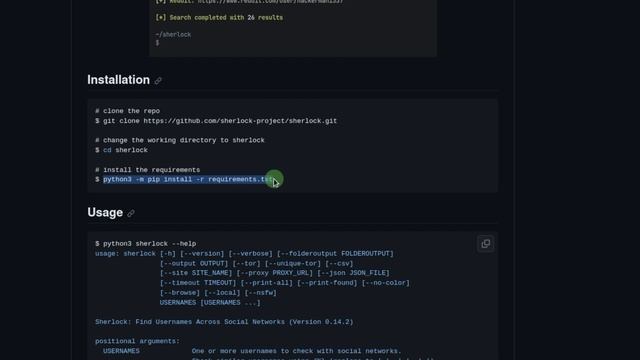Copy the Usage code block with copy icon

[485, 244]
